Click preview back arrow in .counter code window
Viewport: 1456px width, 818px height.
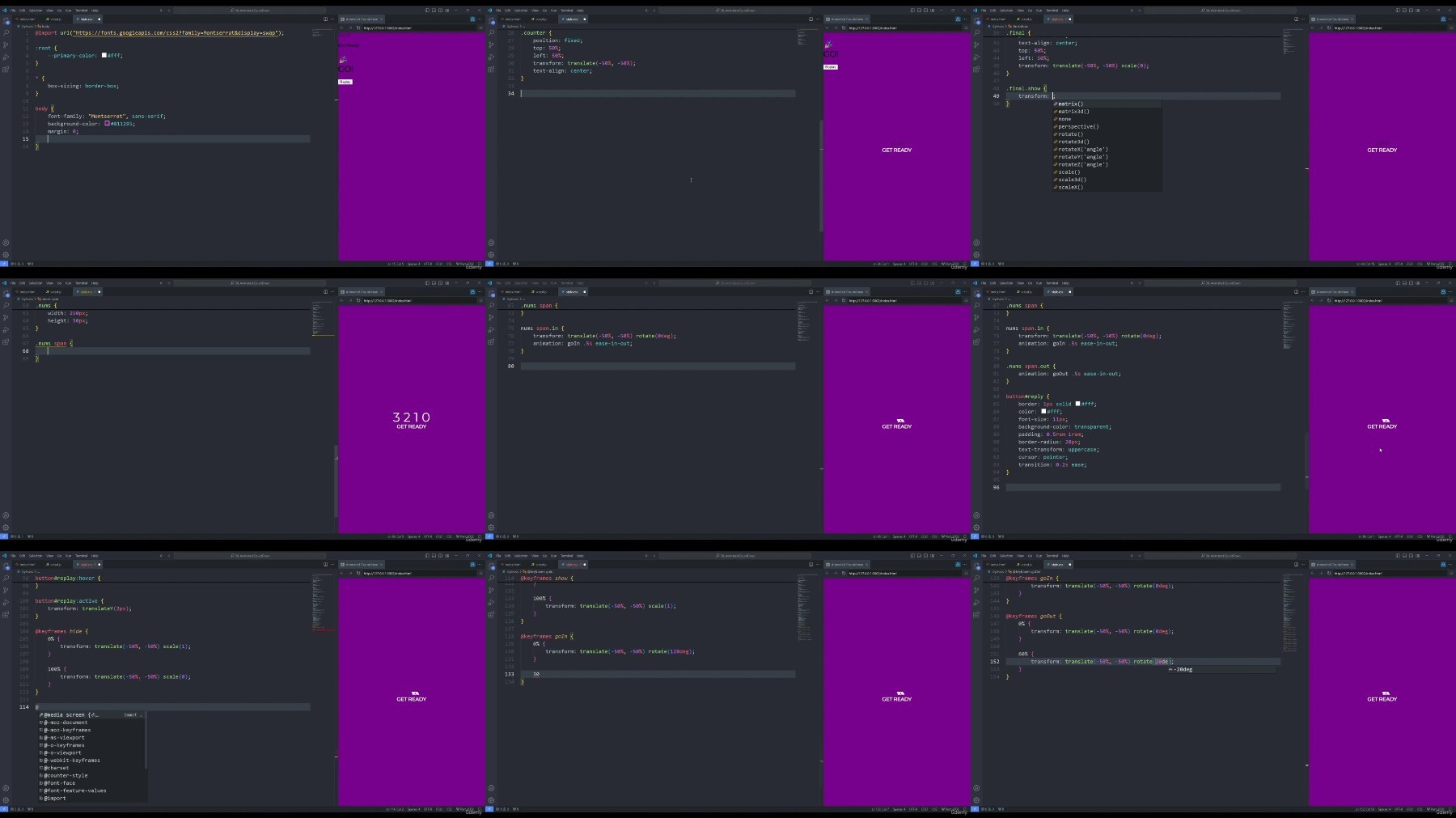827,28
